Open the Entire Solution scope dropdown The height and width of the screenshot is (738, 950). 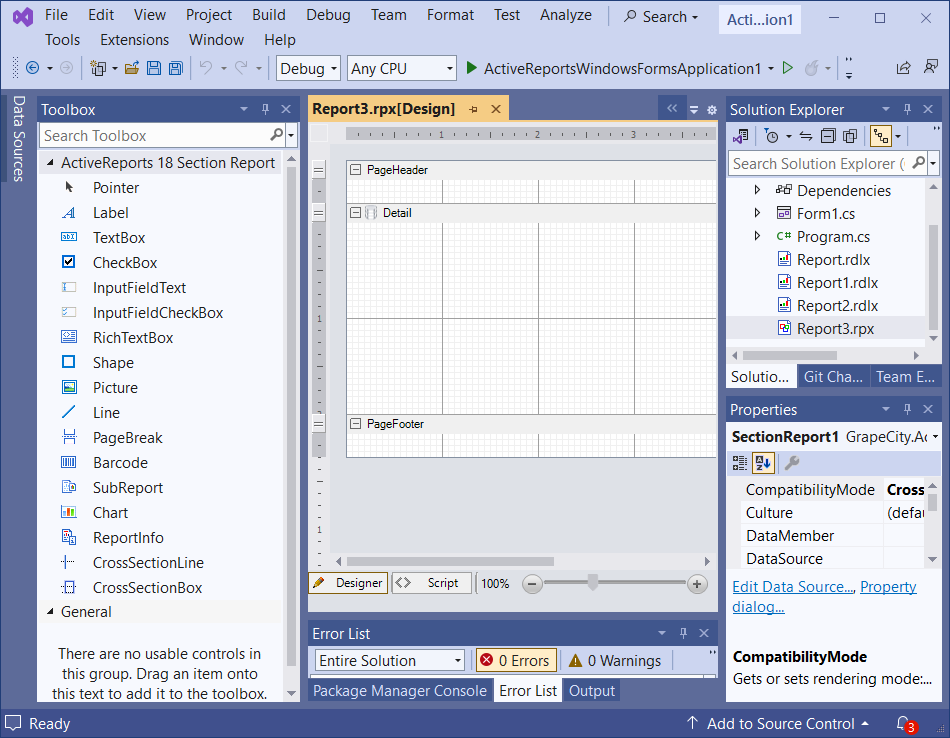coord(390,660)
